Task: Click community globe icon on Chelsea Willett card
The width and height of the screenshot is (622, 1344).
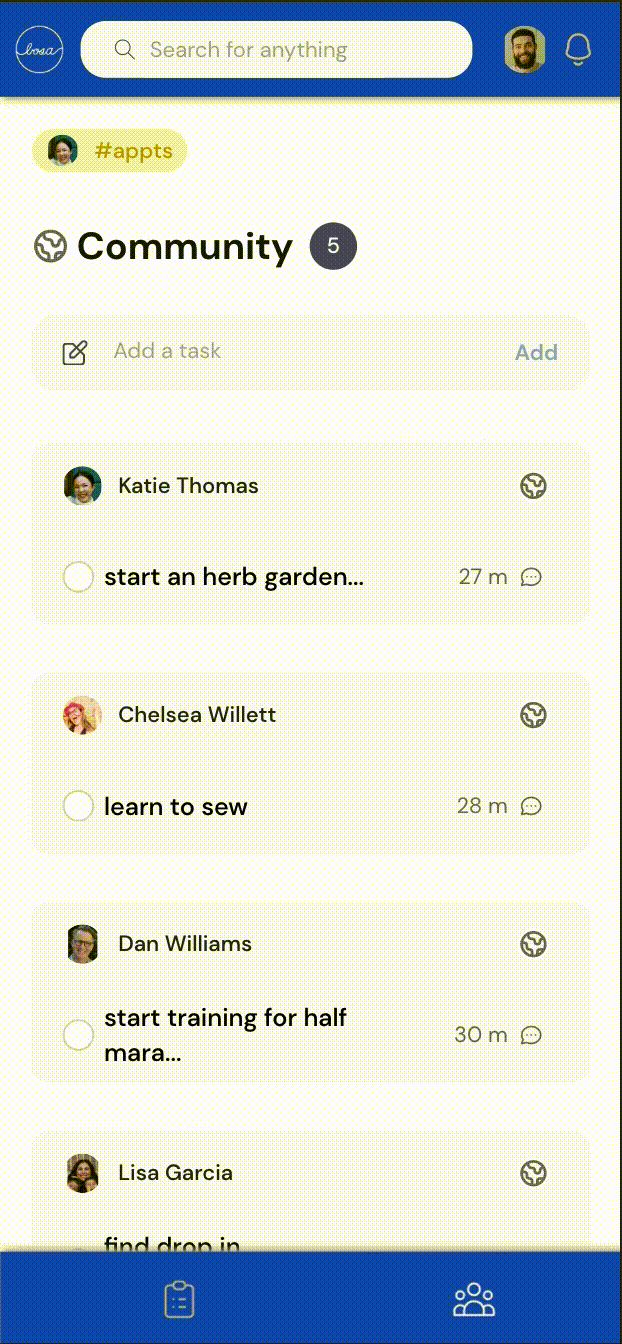Action: [x=533, y=715]
